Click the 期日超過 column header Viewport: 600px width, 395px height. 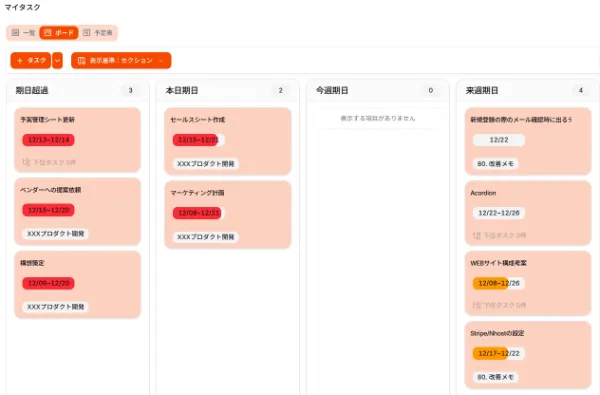[32, 91]
